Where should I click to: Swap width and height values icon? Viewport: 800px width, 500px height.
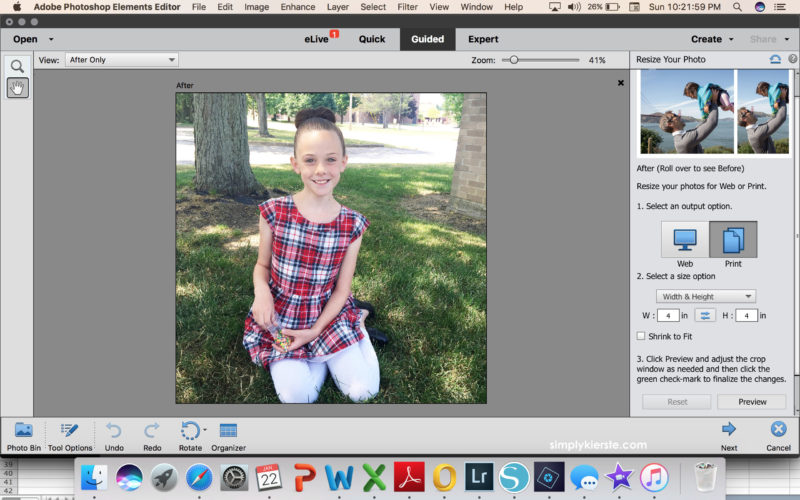(706, 316)
